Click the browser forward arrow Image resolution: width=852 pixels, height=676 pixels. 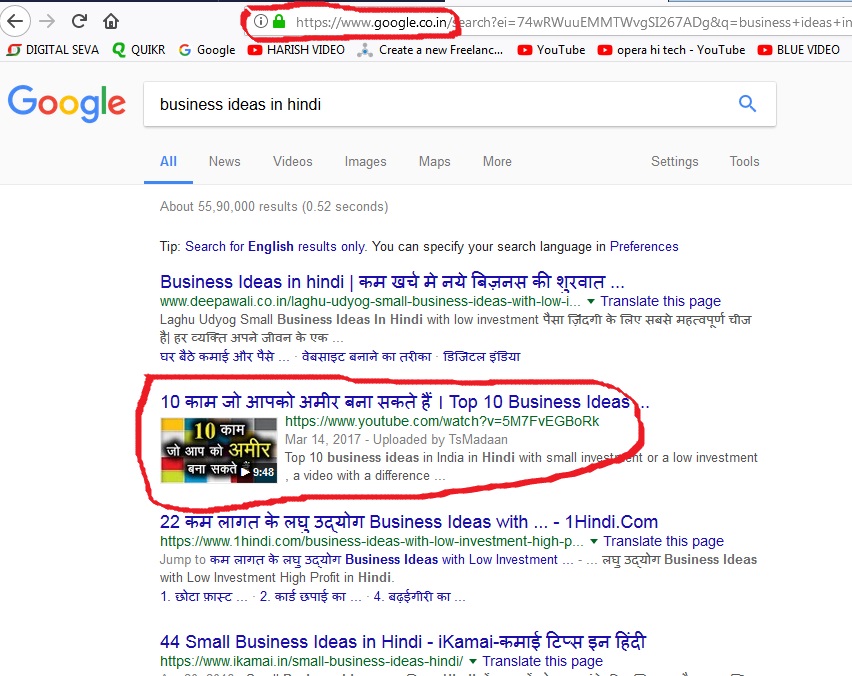[x=47, y=21]
